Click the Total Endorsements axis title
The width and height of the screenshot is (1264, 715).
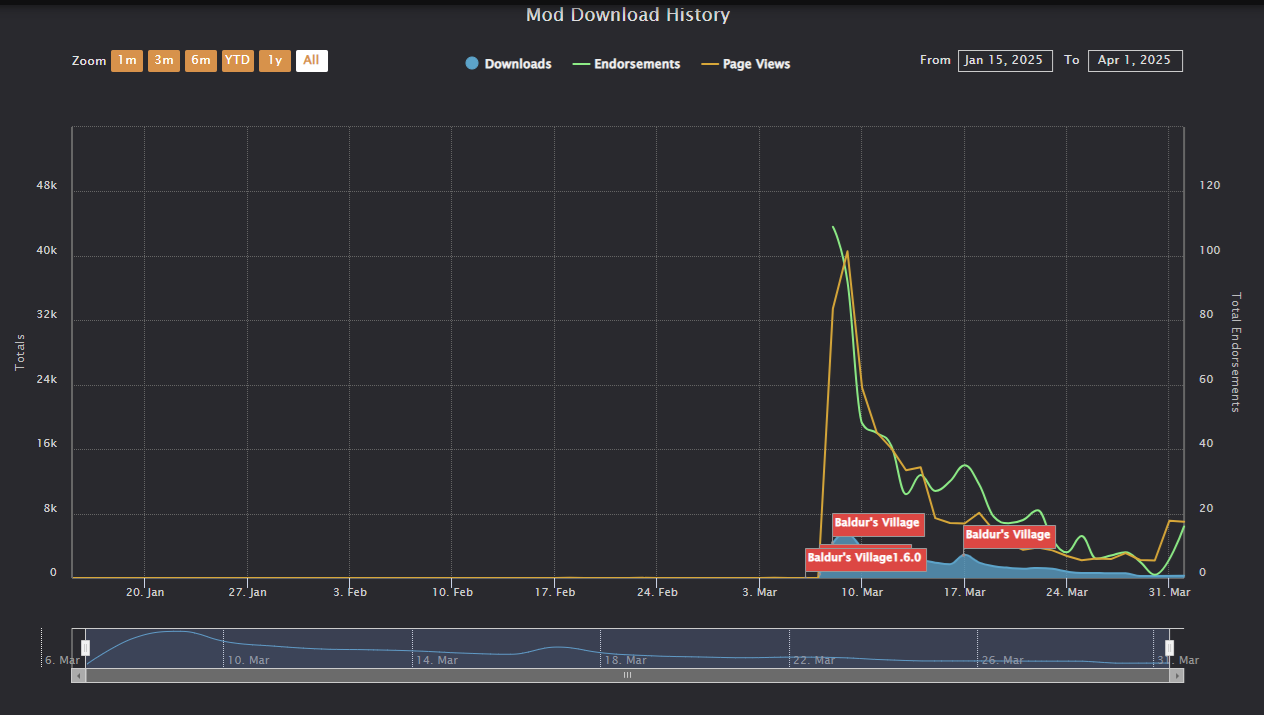pyautogui.click(x=1236, y=352)
